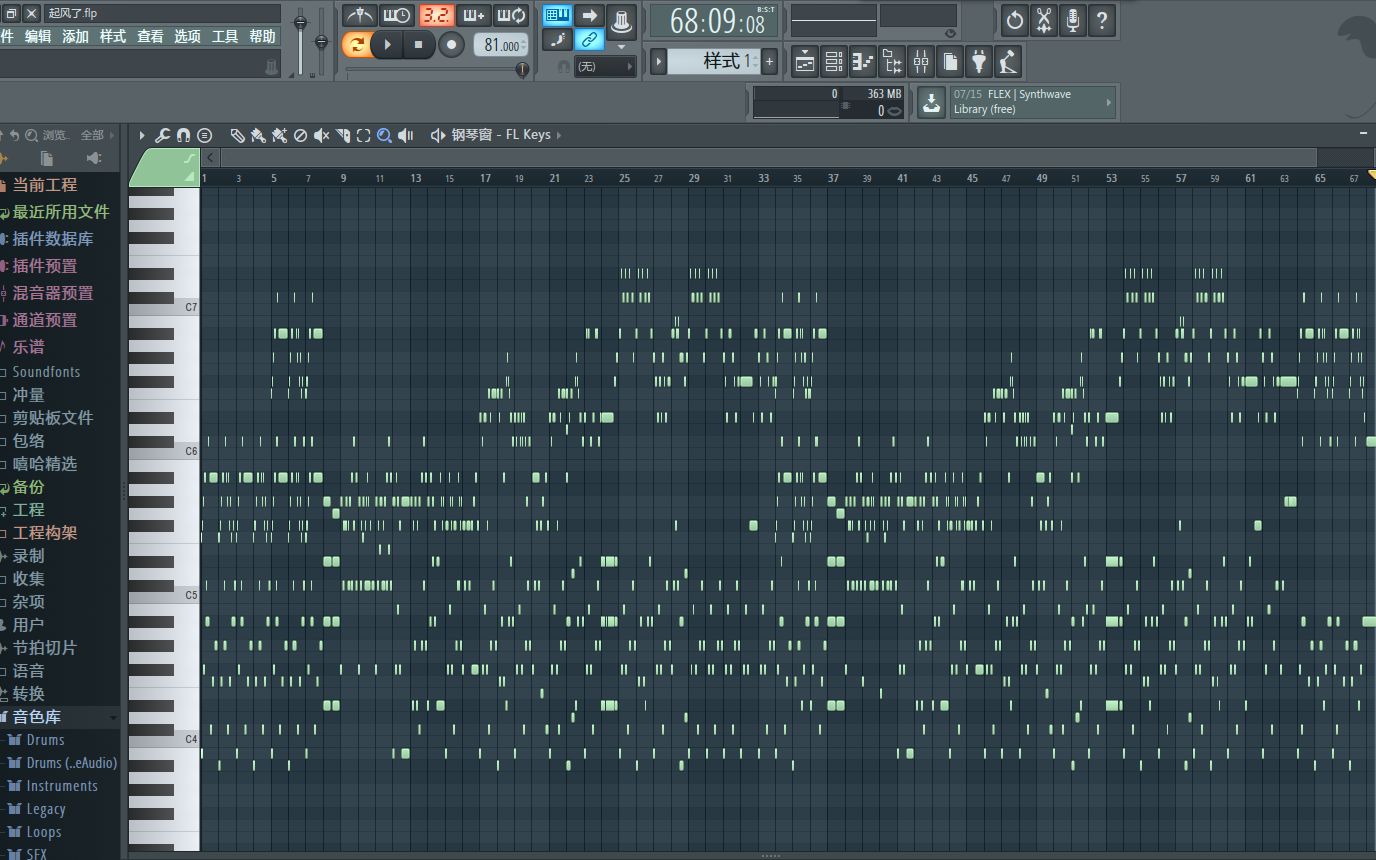Click the piano roll horizontal scrollbar
The height and width of the screenshot is (860, 1376).
768,158
